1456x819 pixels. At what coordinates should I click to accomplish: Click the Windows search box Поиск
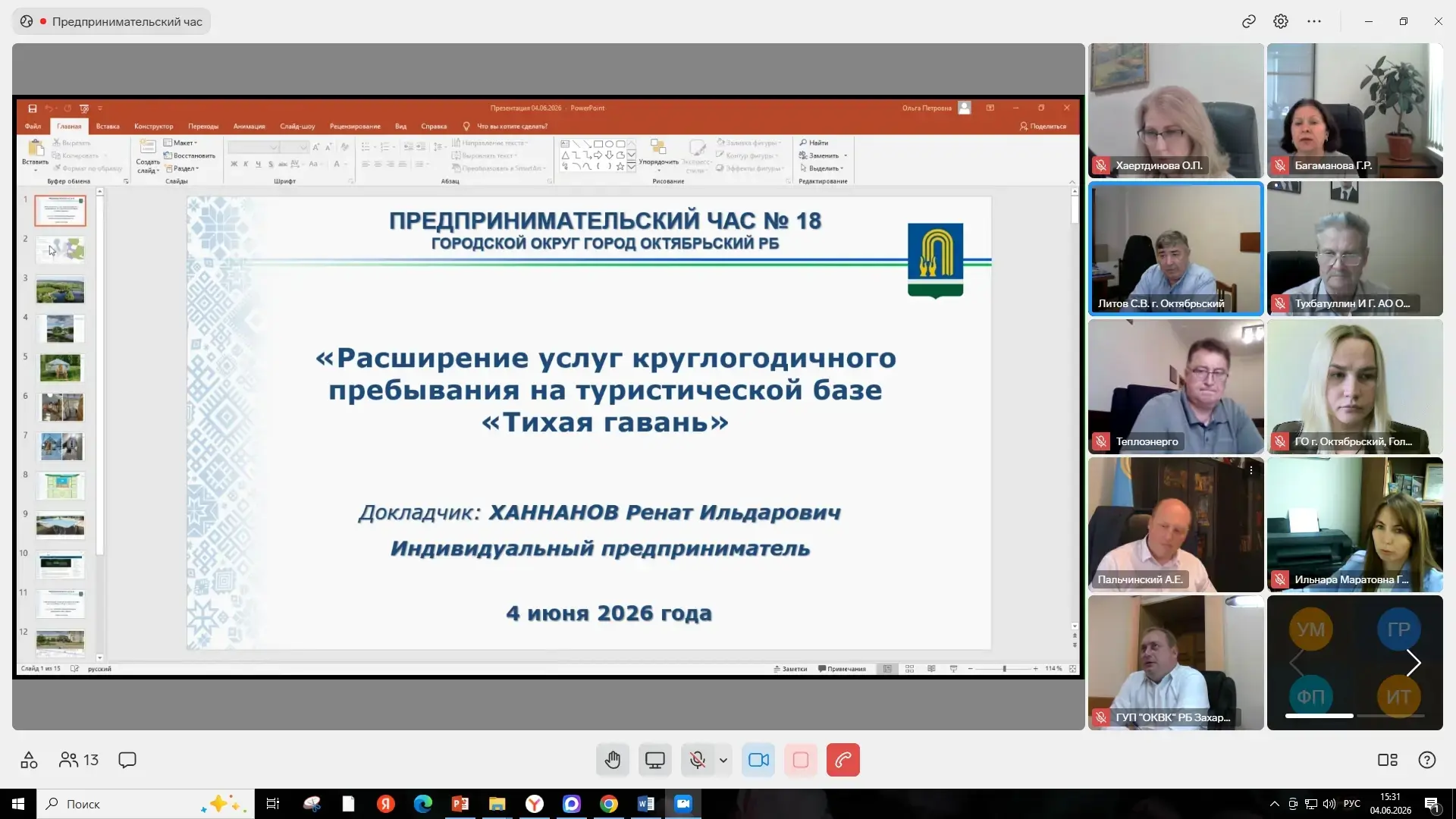click(146, 804)
